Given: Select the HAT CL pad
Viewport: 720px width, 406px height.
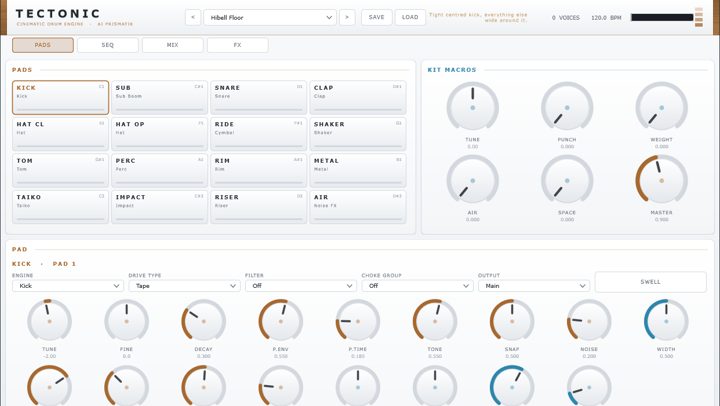Looking at the screenshot, I should (x=61, y=134).
